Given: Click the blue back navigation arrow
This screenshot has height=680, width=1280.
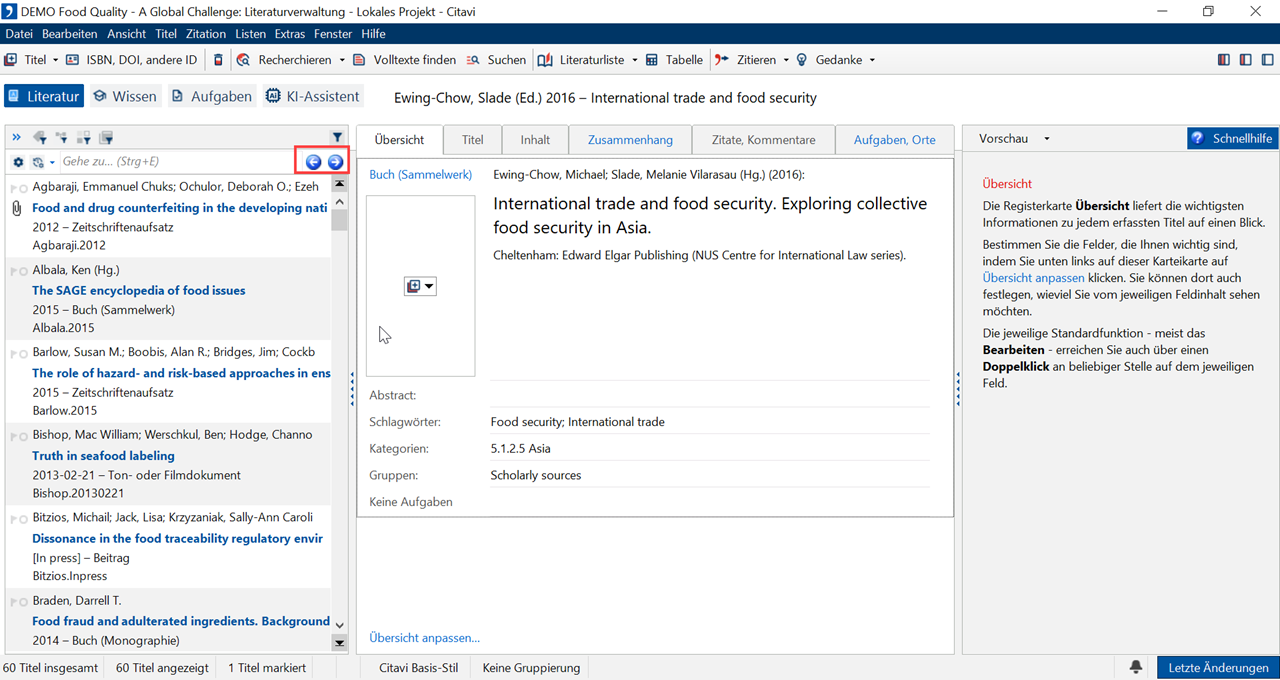Looking at the screenshot, I should point(314,162).
